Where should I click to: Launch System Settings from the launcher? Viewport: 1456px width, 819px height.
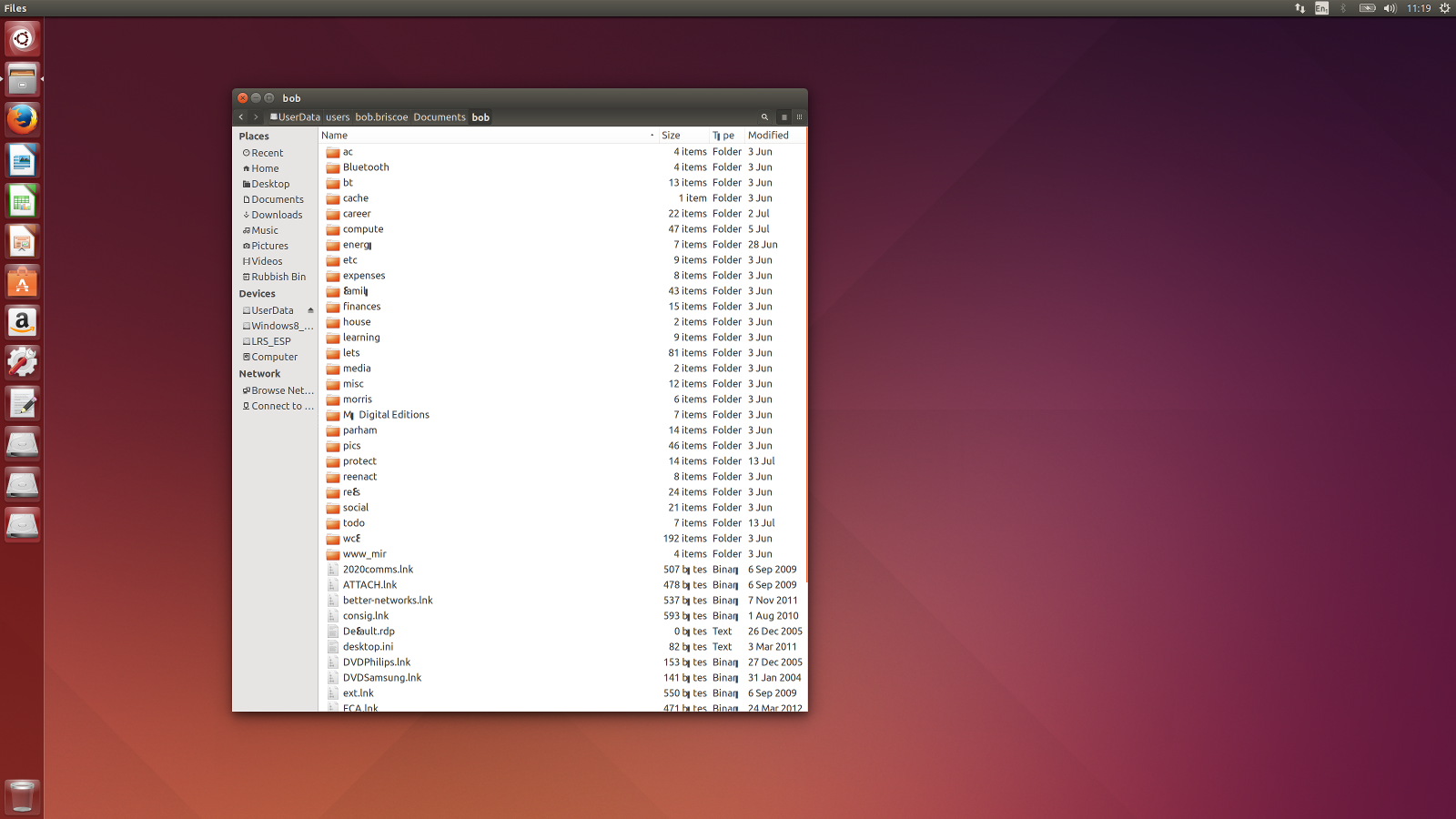click(22, 362)
